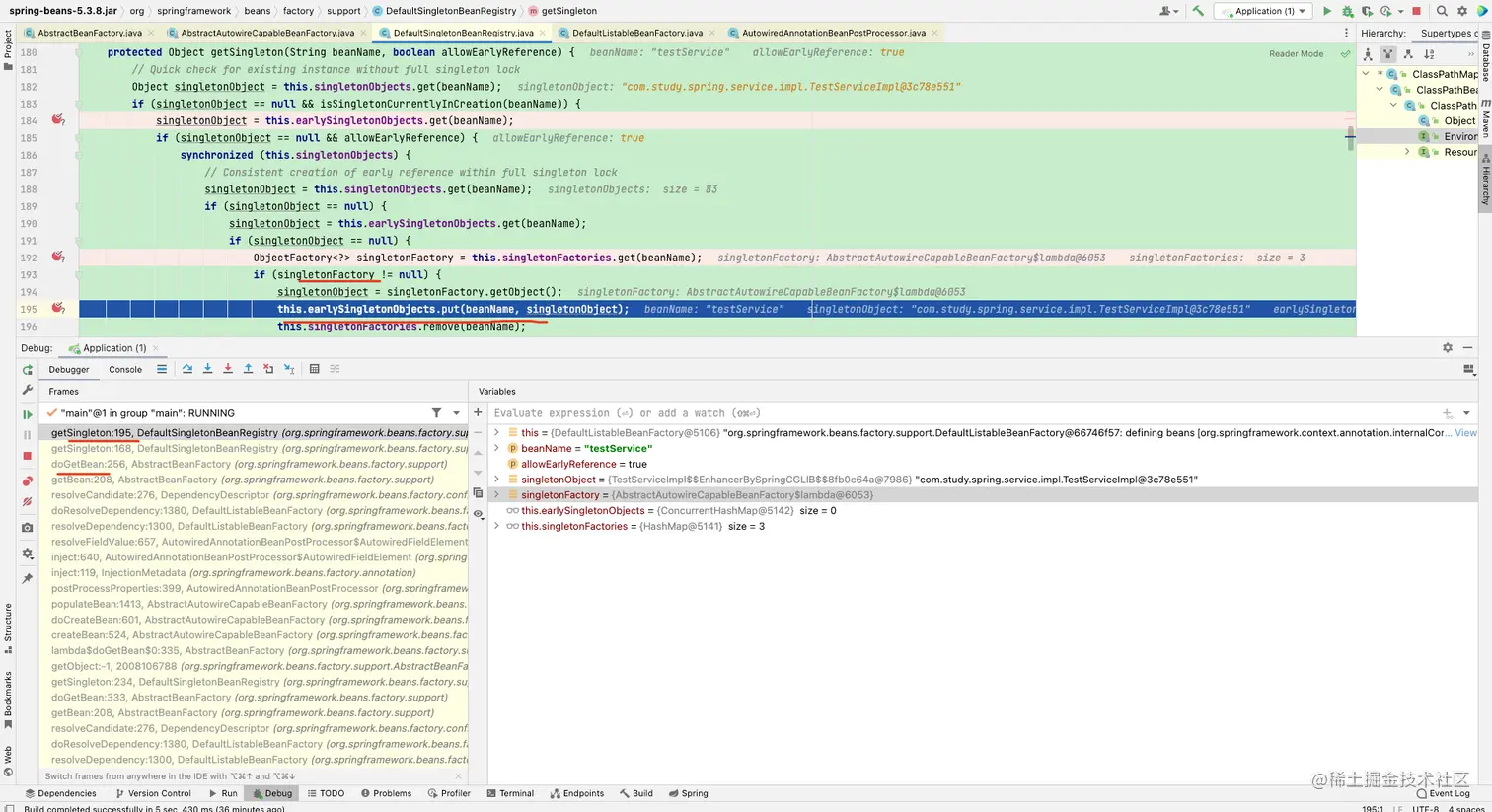The image size is (1492, 812).
Task: Switch to the Console tab
Action: (125, 370)
